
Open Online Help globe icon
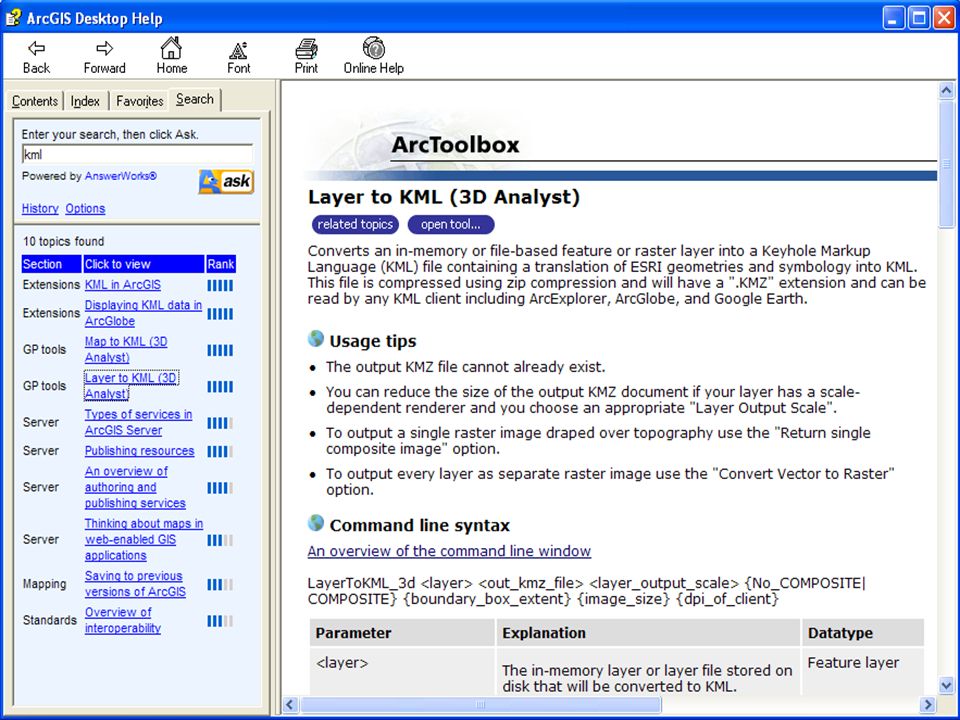click(373, 48)
